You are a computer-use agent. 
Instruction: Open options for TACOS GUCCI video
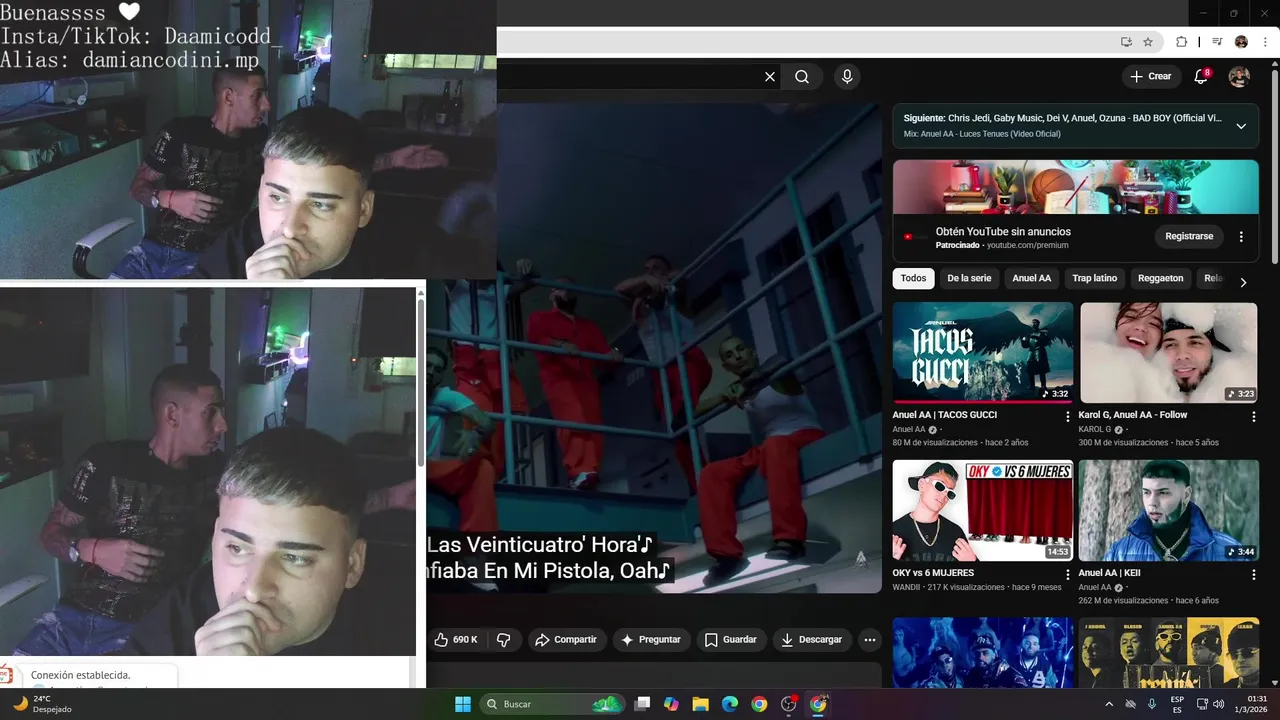tap(1067, 416)
